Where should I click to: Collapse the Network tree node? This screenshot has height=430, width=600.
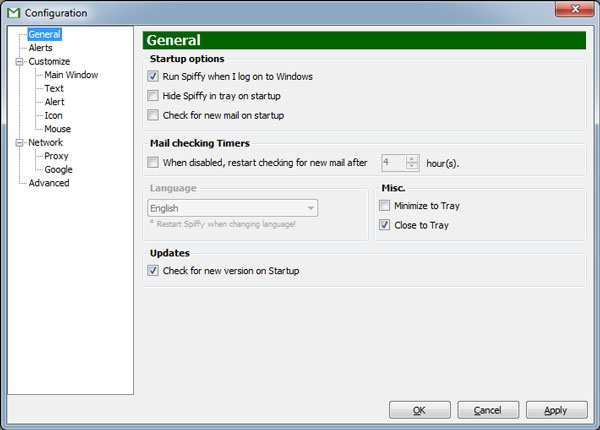(x=19, y=143)
